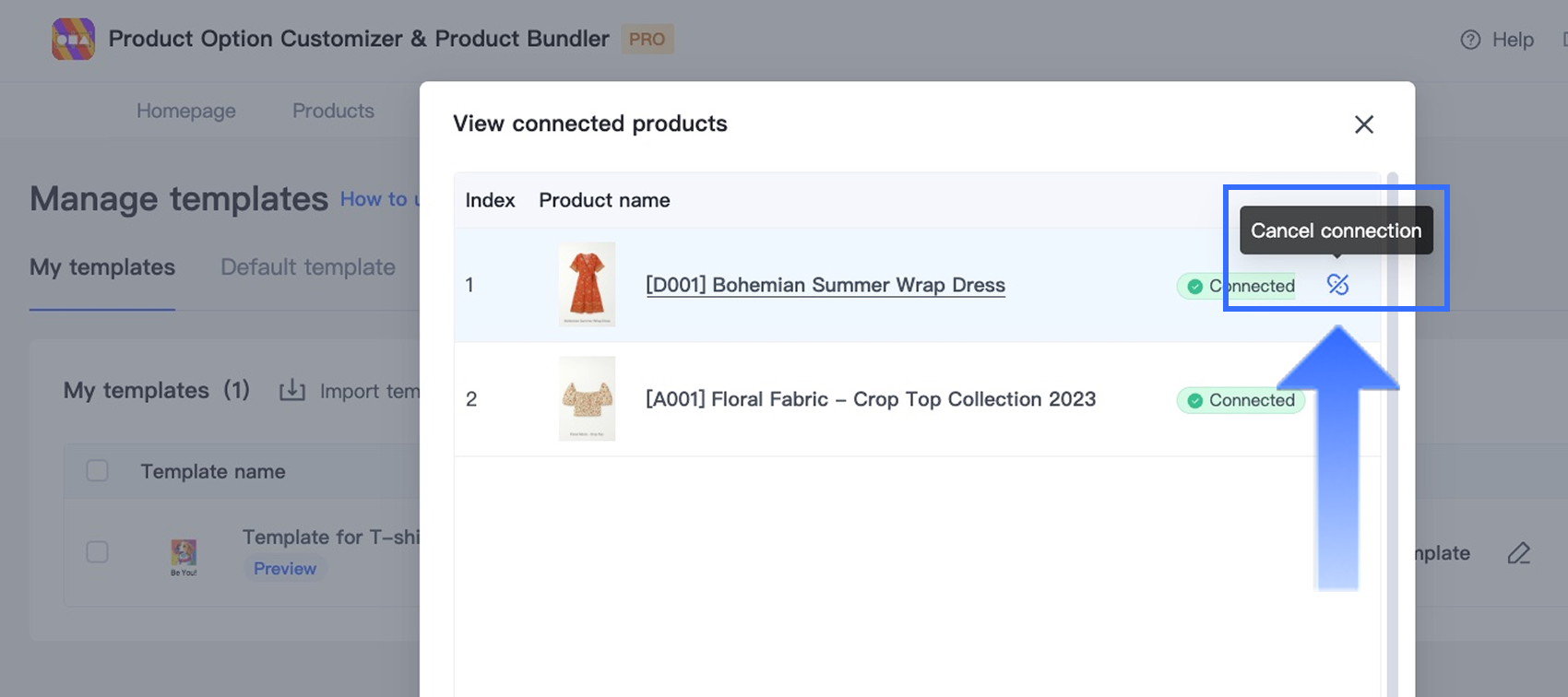Click the Preview link under the template

coord(285,569)
